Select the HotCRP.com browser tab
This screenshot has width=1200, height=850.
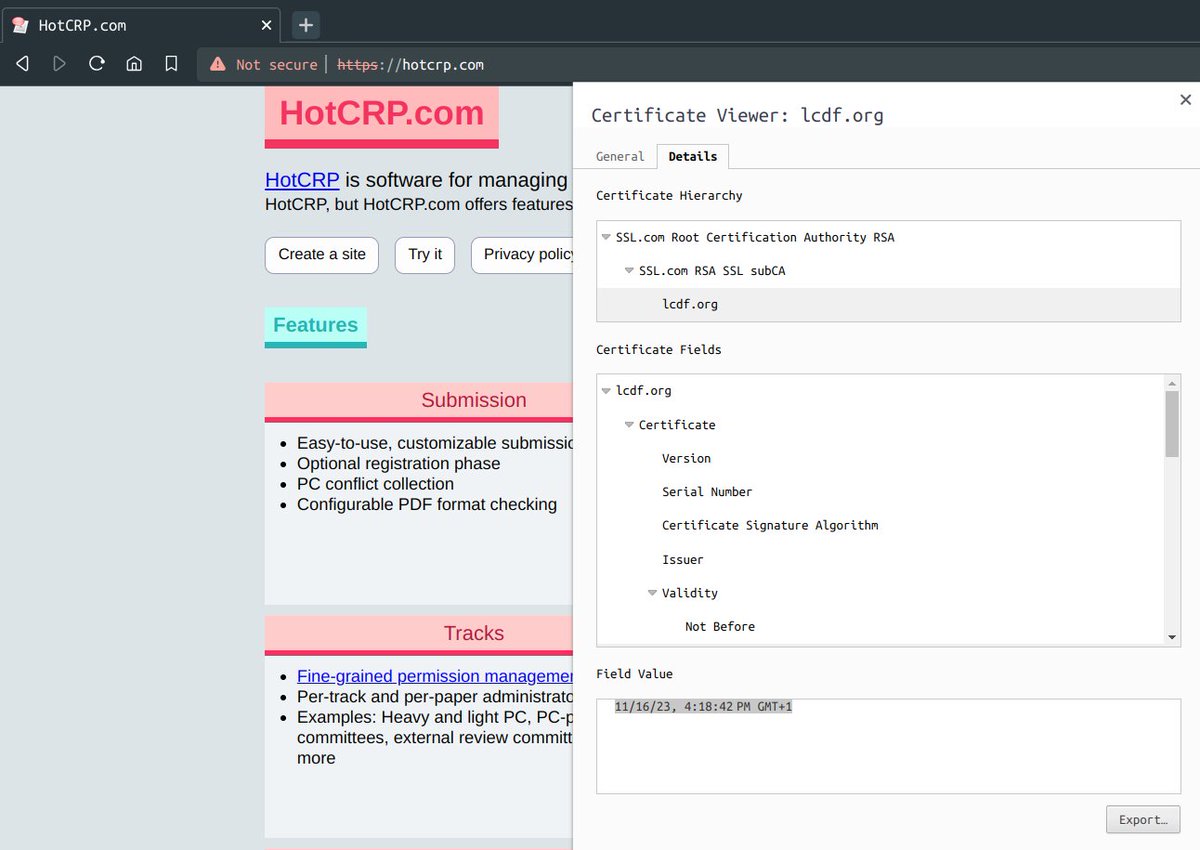143,25
